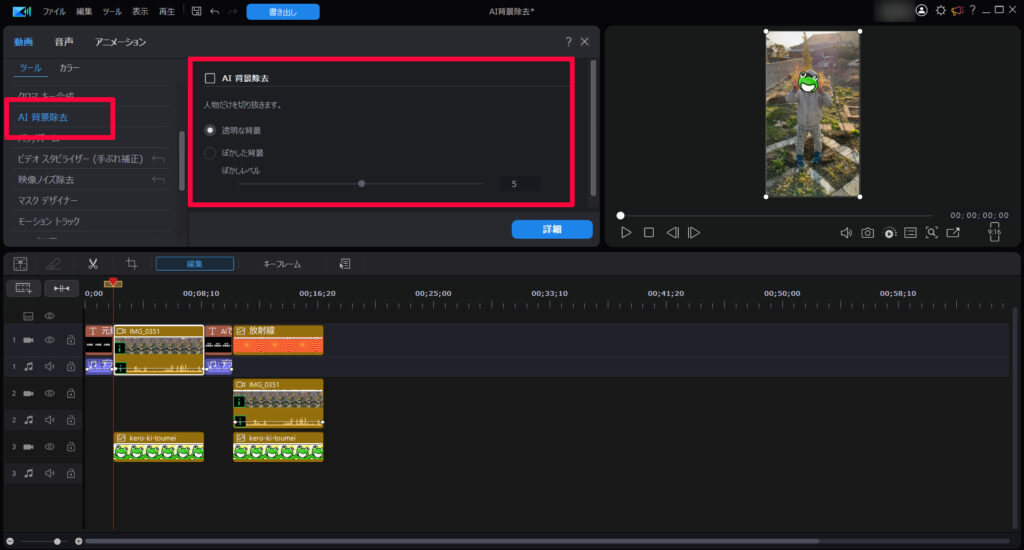
Task: Toggle visibility of video track 1
Action: click(50, 340)
